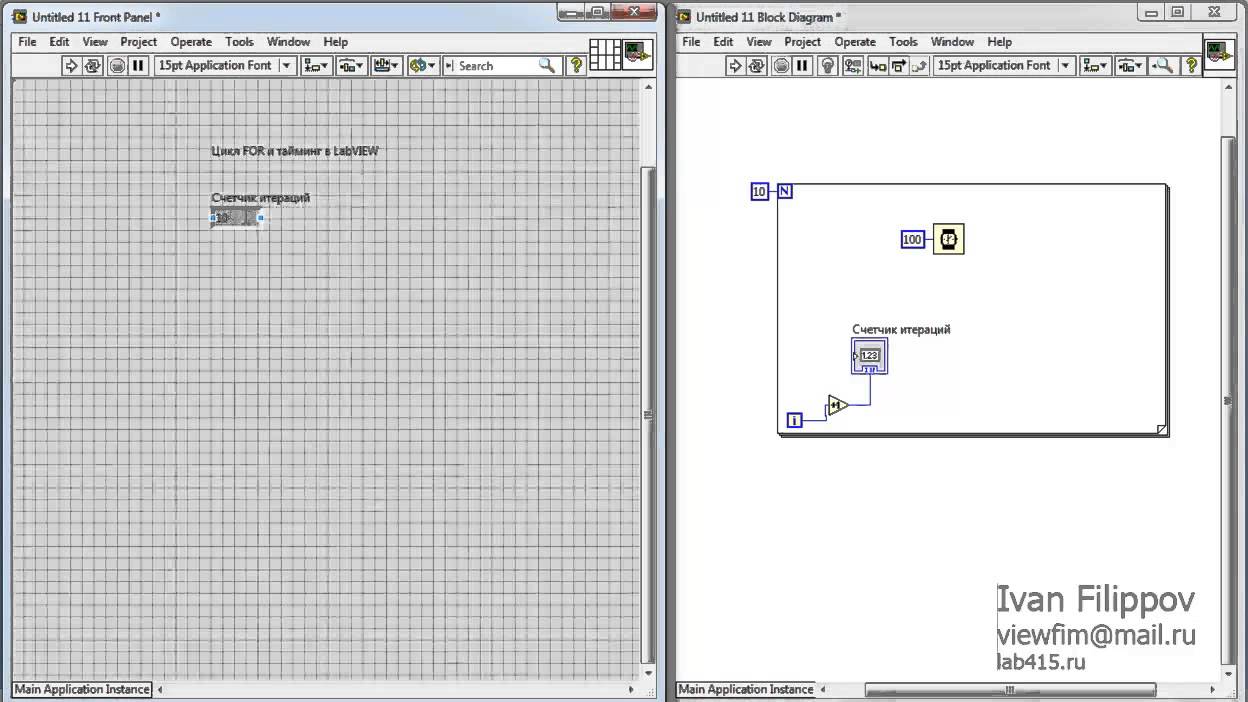The image size is (1248, 702).
Task: Open Block Diagram font dropdown arrow
Action: (1065, 66)
